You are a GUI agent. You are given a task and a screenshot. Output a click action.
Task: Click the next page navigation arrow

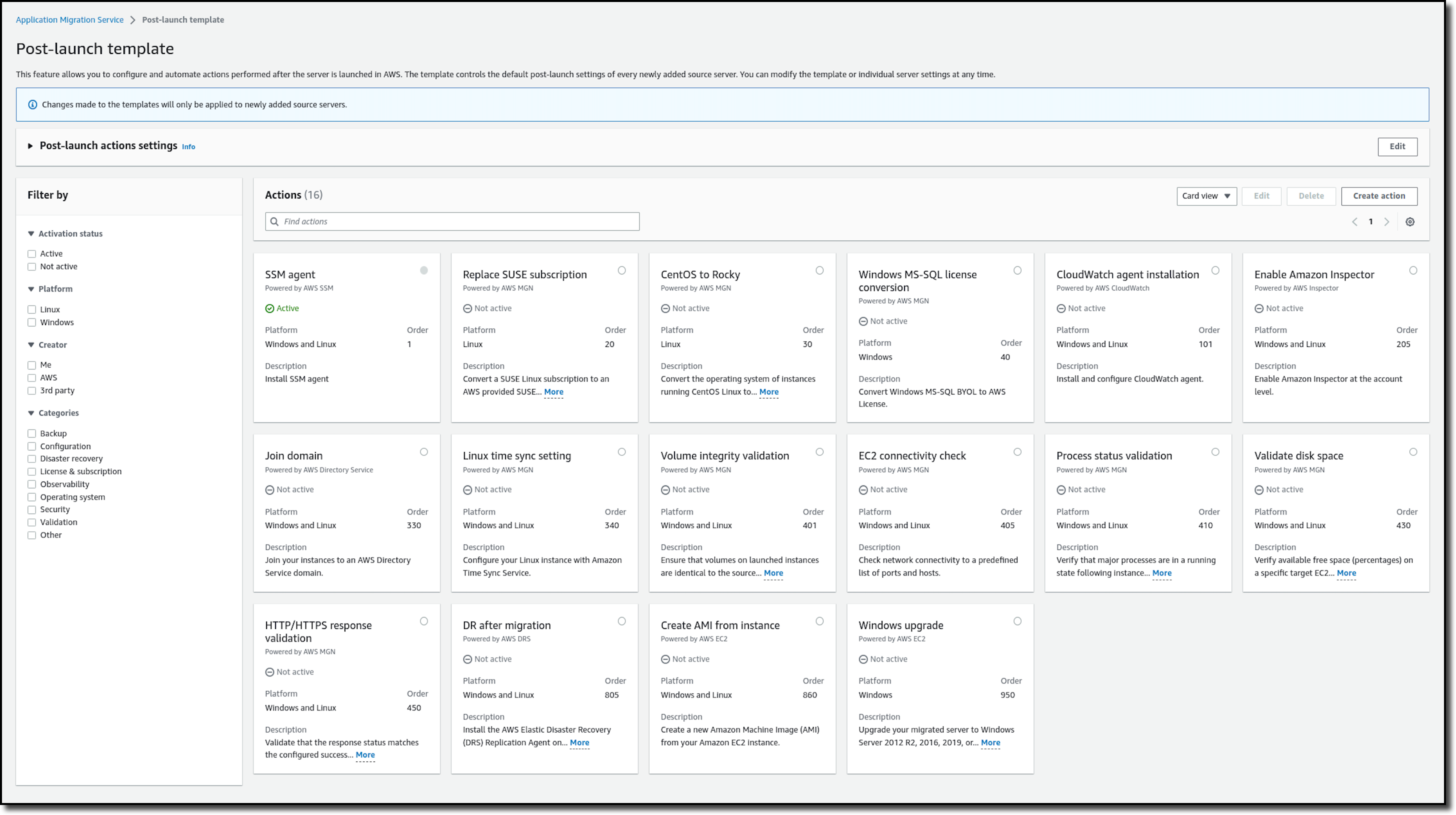[x=1387, y=221]
